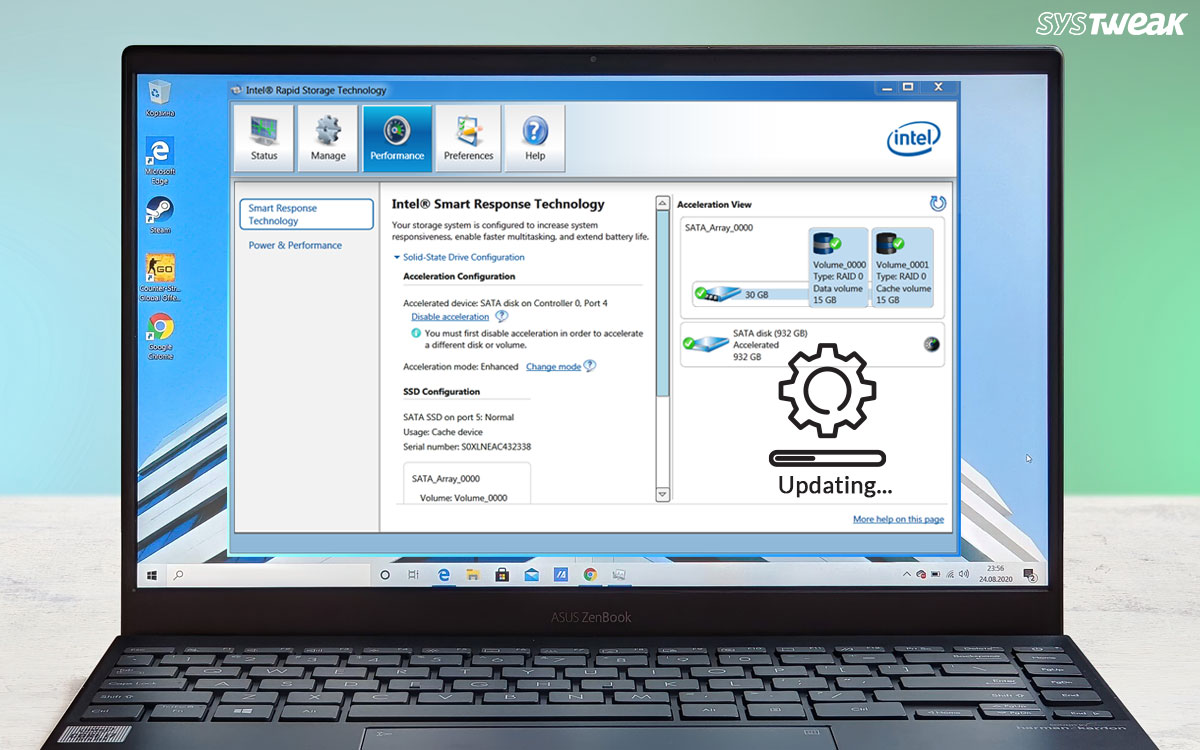Open the Help toolbar button
The image size is (1200, 750).
point(535,139)
